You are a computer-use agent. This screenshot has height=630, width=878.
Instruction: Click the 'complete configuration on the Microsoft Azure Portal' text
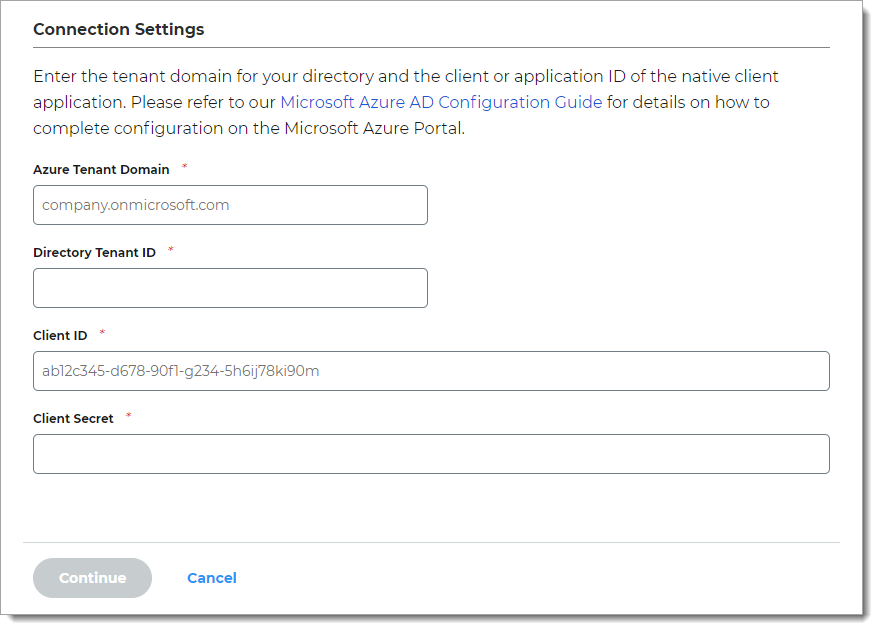249,128
